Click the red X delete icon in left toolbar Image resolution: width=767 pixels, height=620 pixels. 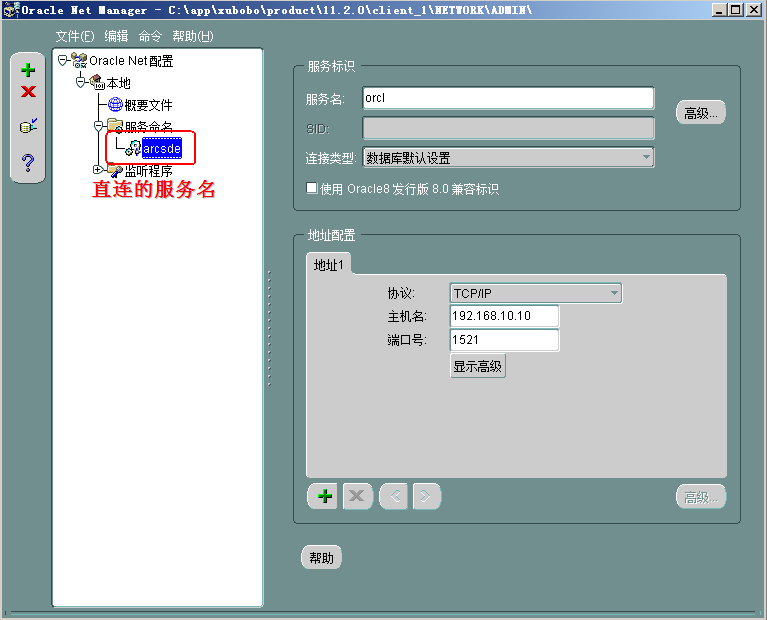point(28,92)
